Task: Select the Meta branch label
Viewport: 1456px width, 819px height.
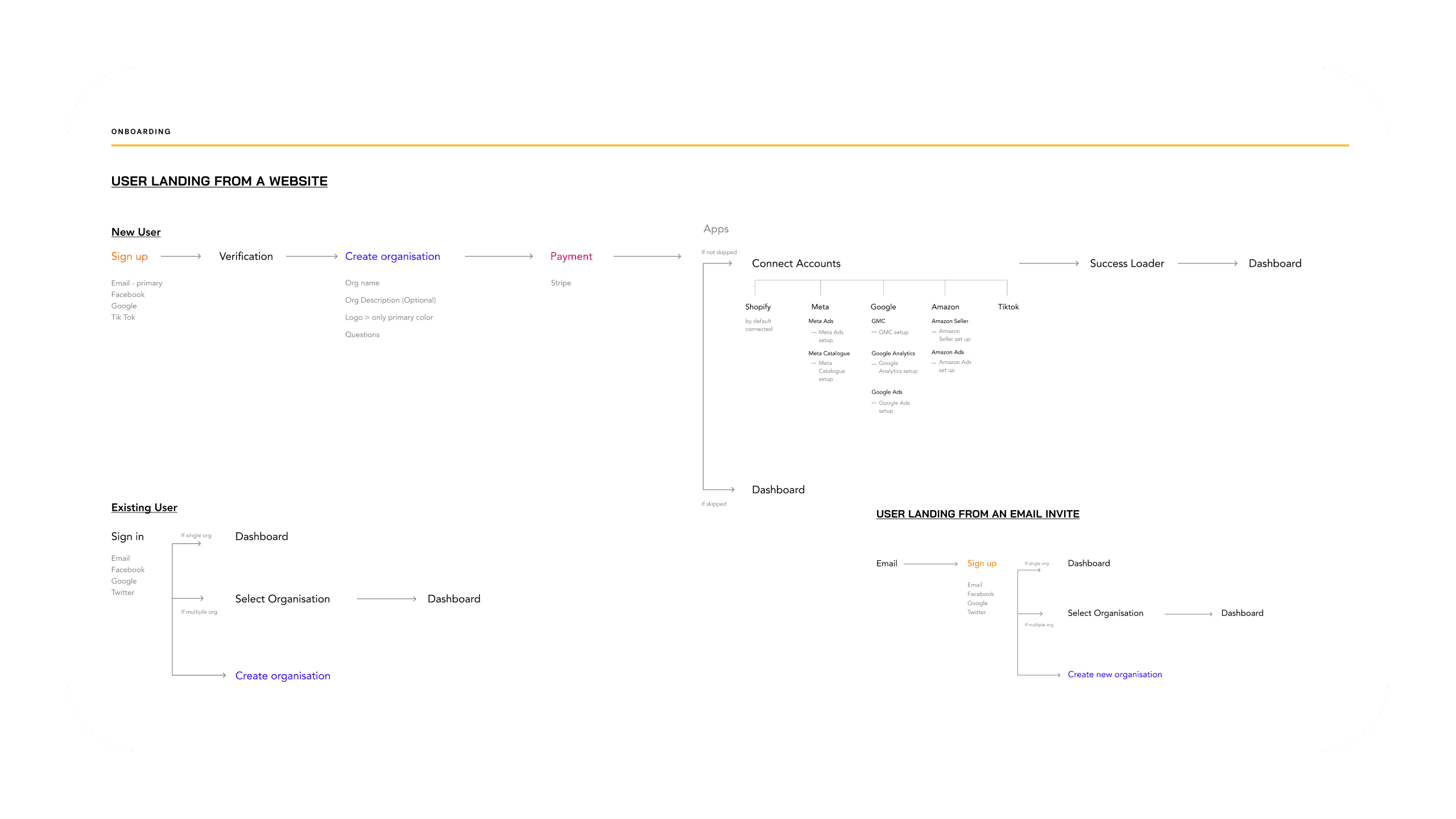Action: click(x=820, y=307)
